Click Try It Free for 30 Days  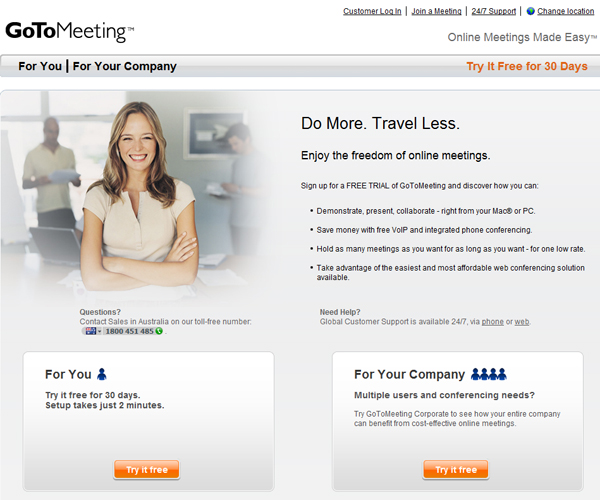point(527,66)
